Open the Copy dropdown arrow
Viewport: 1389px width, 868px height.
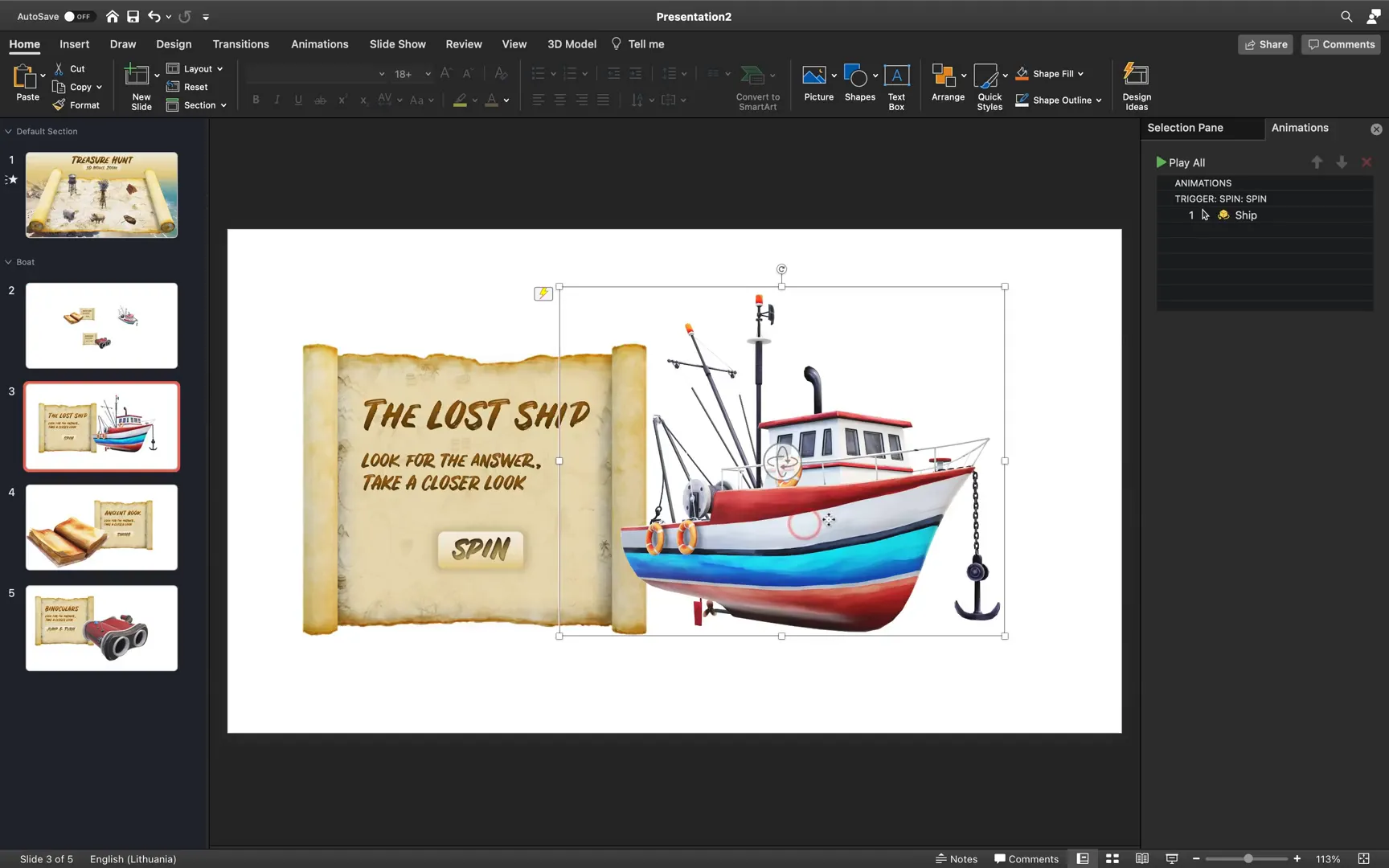coord(99,87)
